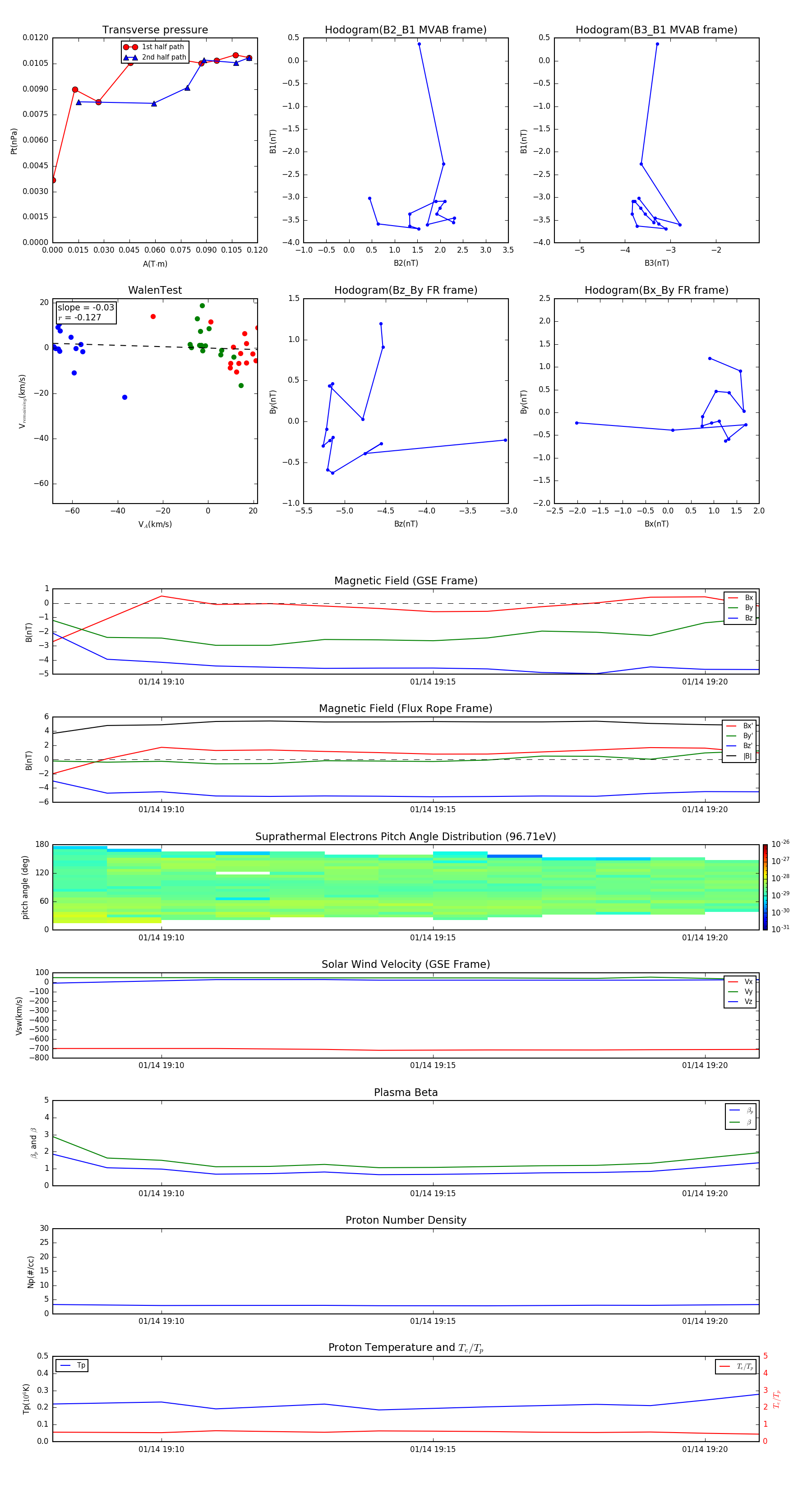
Task: Click the 'Bx(nT)' x-axis label
Action: click(x=656, y=524)
